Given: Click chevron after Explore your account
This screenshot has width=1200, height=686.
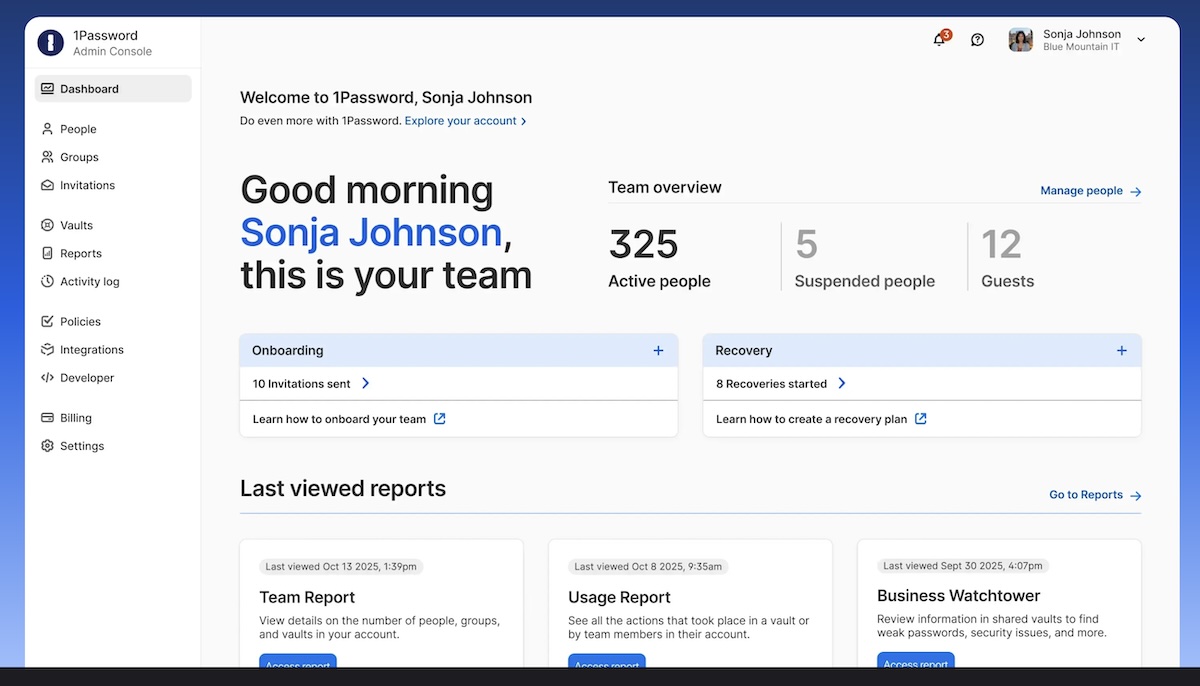Looking at the screenshot, I should 524,121.
